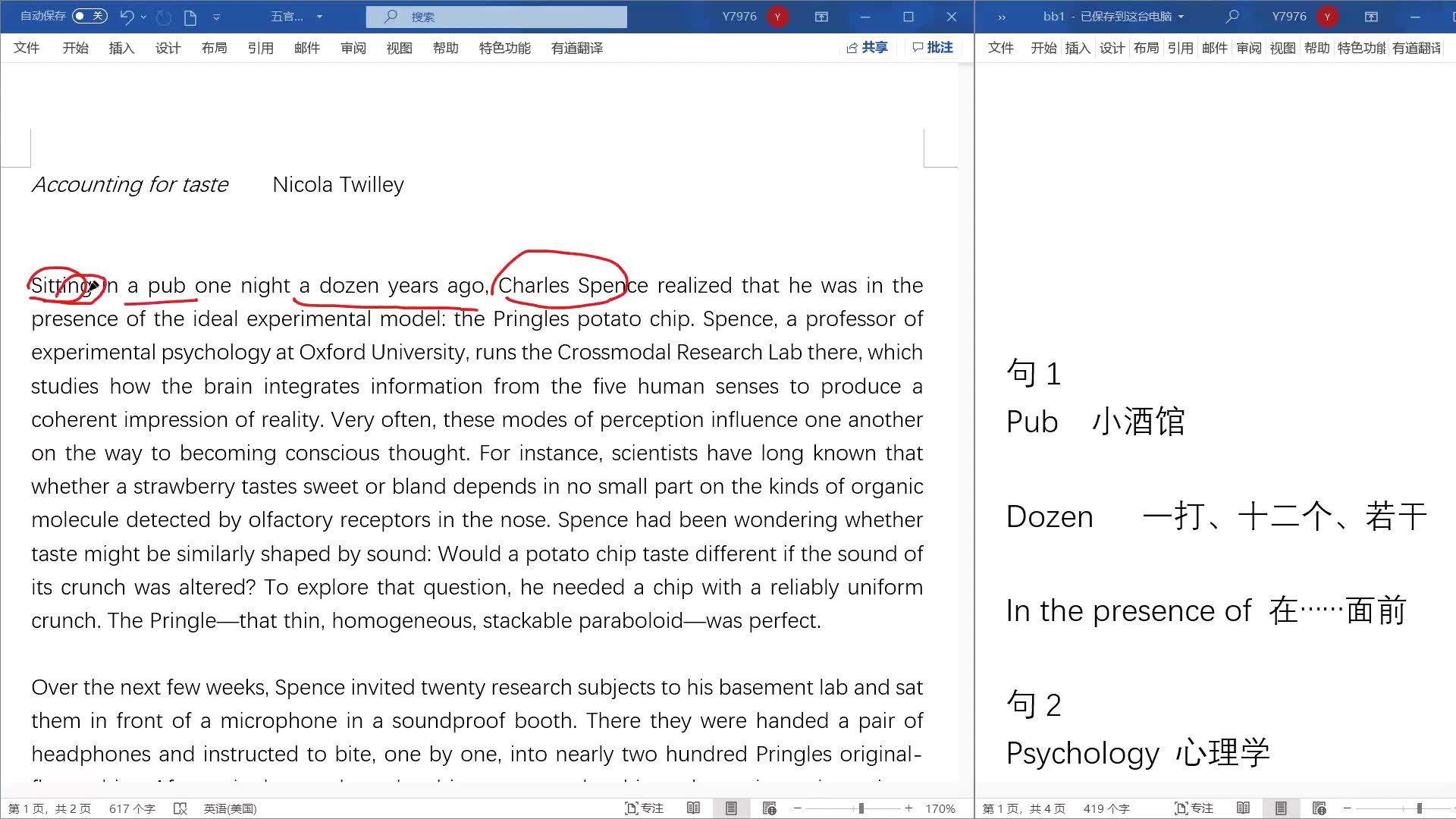Click the 有道翻译 menu item
Viewport: 1456px width, 819px height.
click(x=576, y=47)
